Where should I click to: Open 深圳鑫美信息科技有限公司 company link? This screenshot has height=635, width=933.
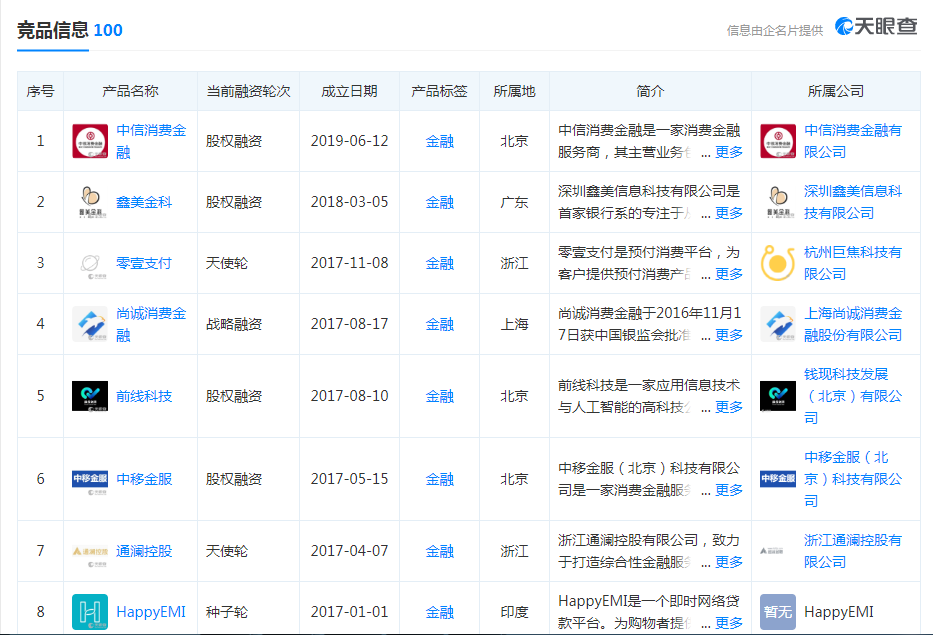852,202
